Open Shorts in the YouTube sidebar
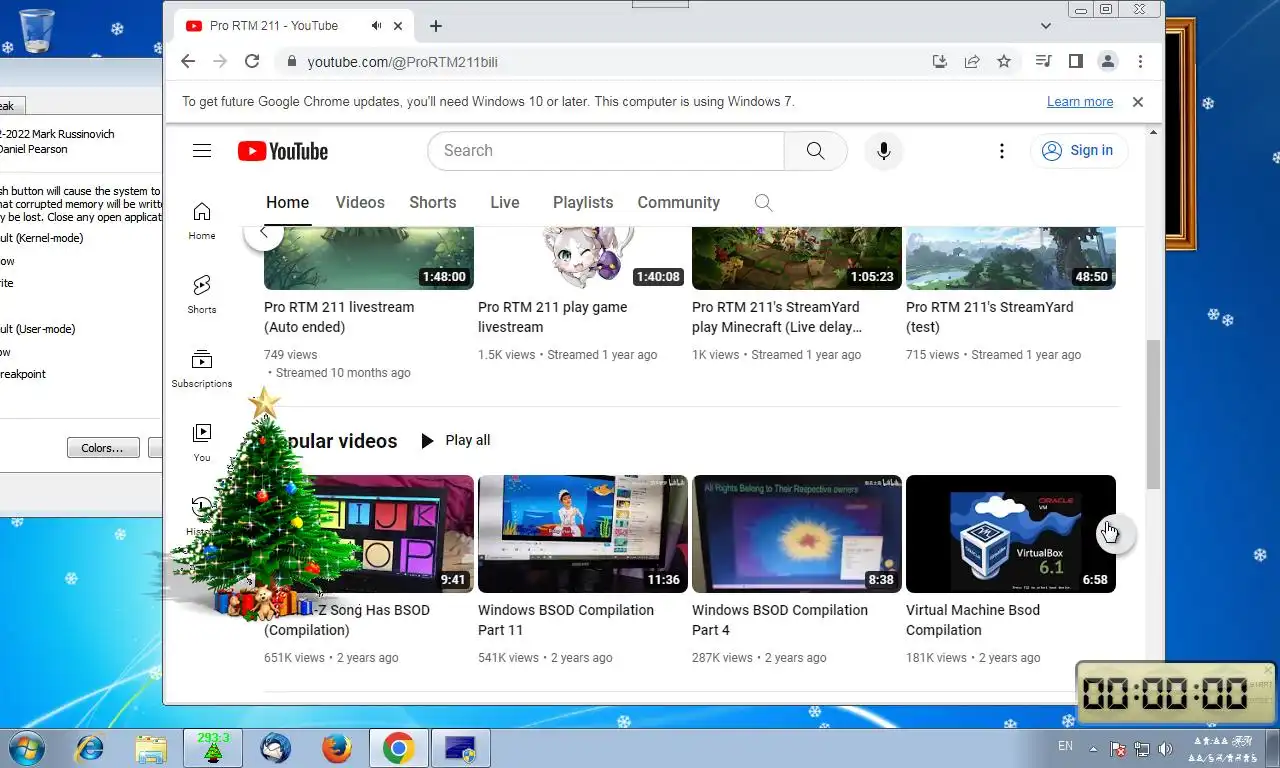This screenshot has height=768, width=1280. point(202,295)
